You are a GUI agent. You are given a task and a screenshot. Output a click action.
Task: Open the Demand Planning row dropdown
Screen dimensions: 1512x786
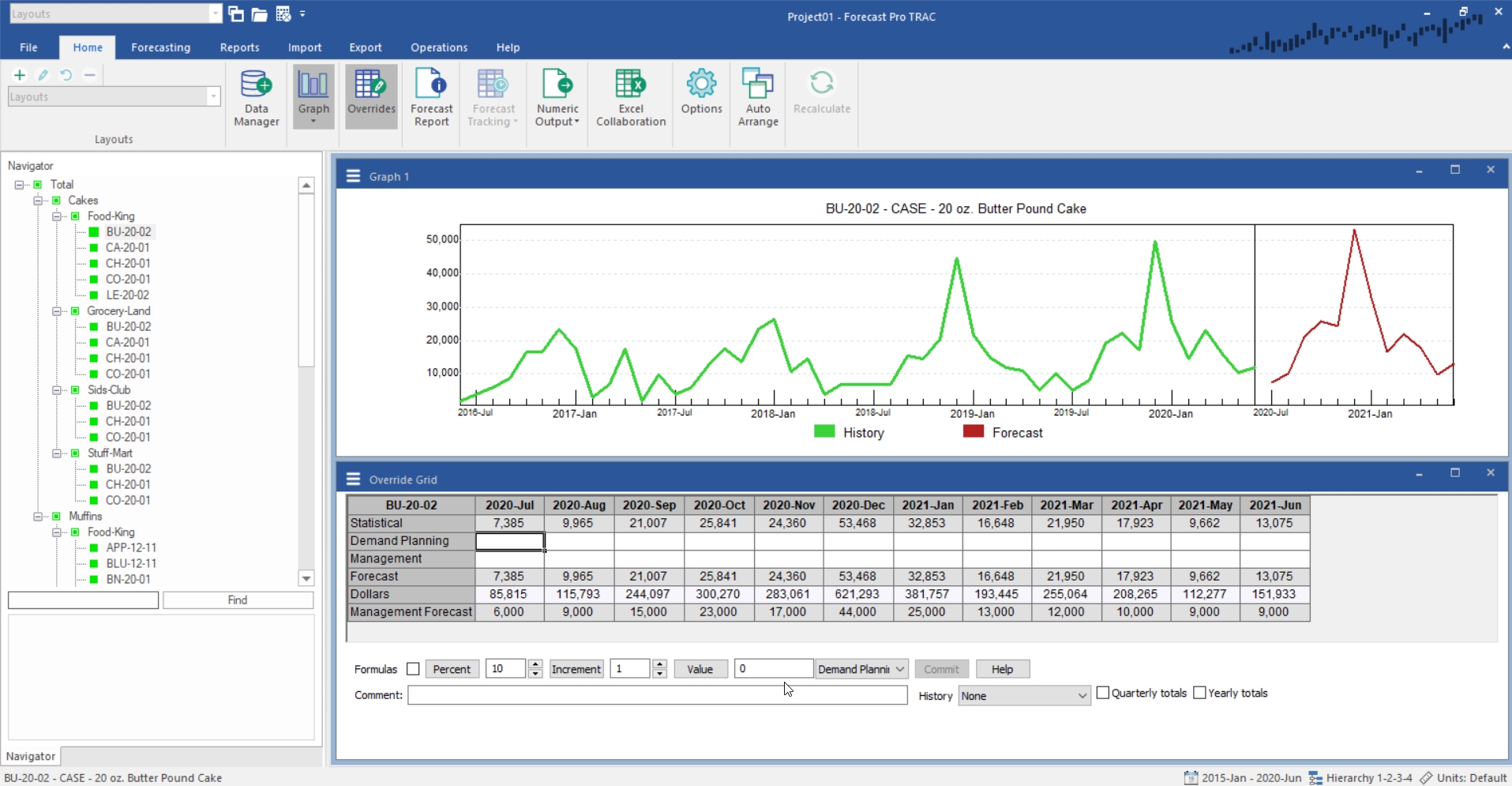tap(861, 669)
